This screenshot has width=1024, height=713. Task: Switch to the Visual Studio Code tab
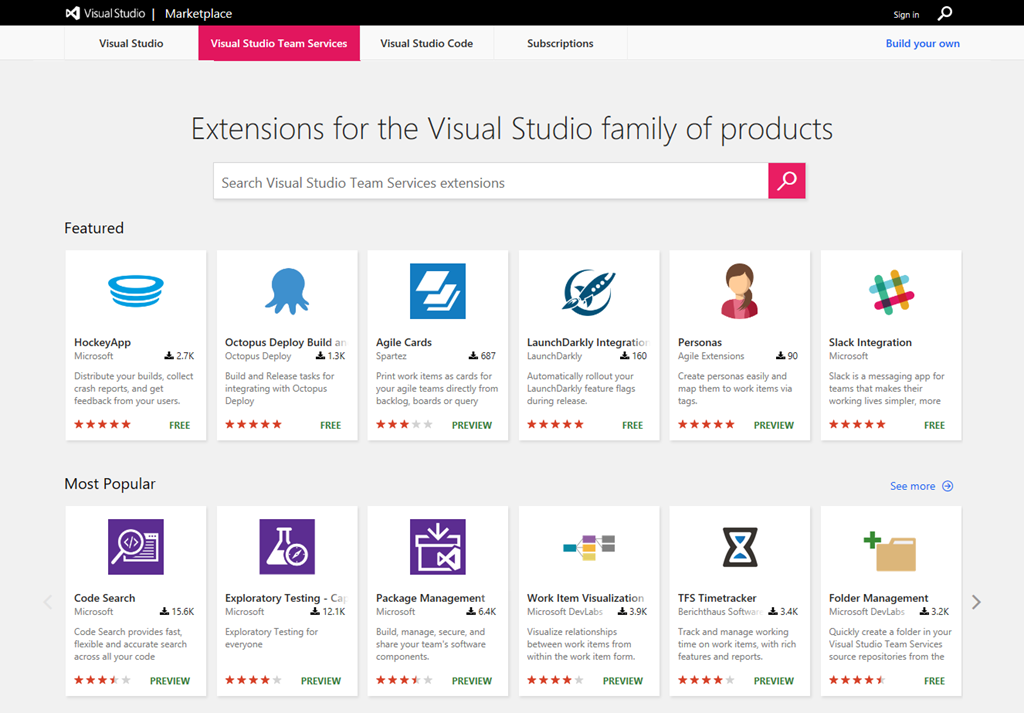pos(426,43)
